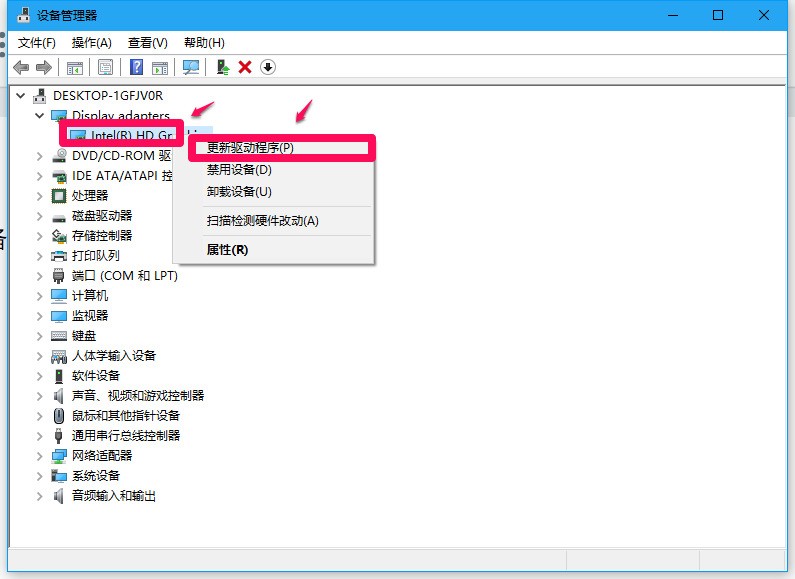Collapse the Display adapters category
This screenshot has height=579, width=795.
(x=40, y=116)
